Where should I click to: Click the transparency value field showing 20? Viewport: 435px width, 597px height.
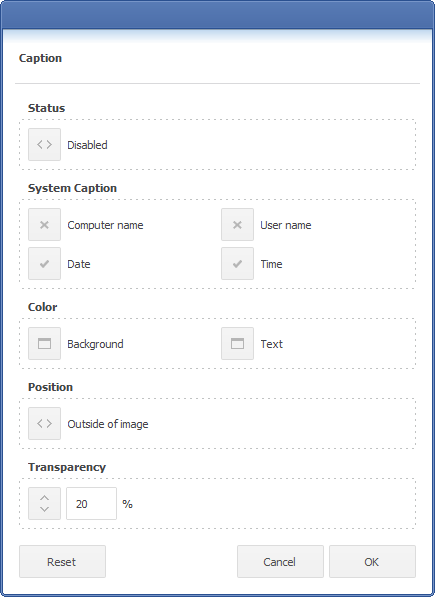pyautogui.click(x=91, y=503)
